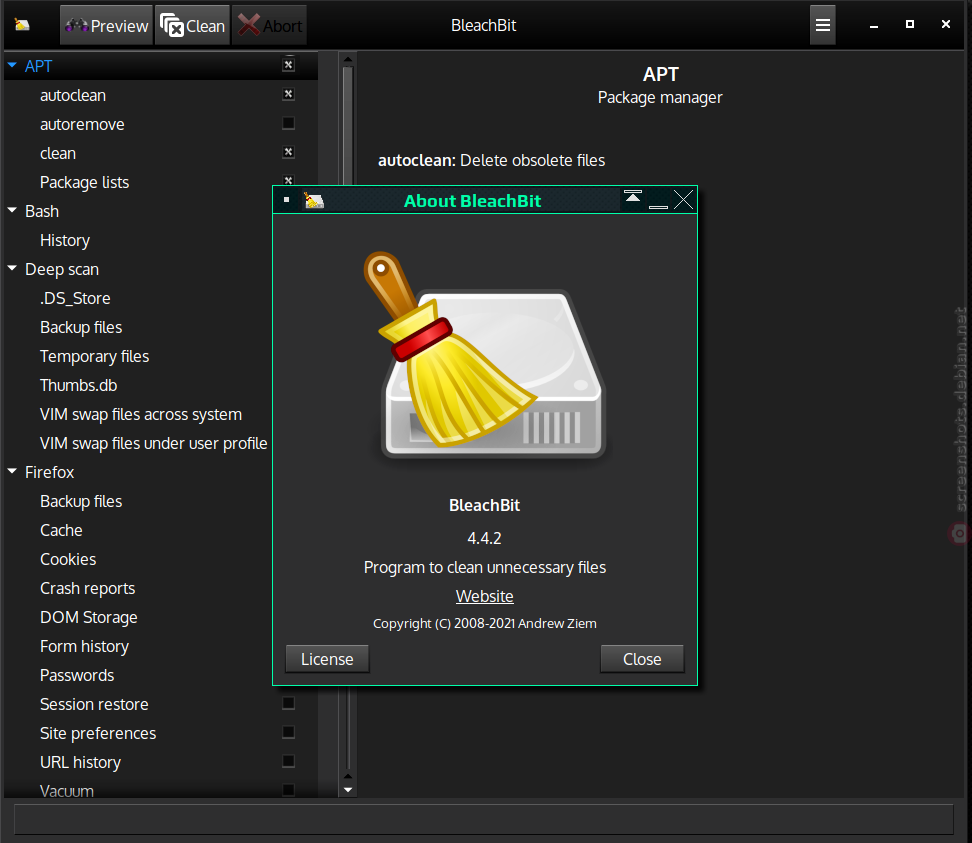
Task: Minimize the About BleachBit dialog
Action: 658,205
